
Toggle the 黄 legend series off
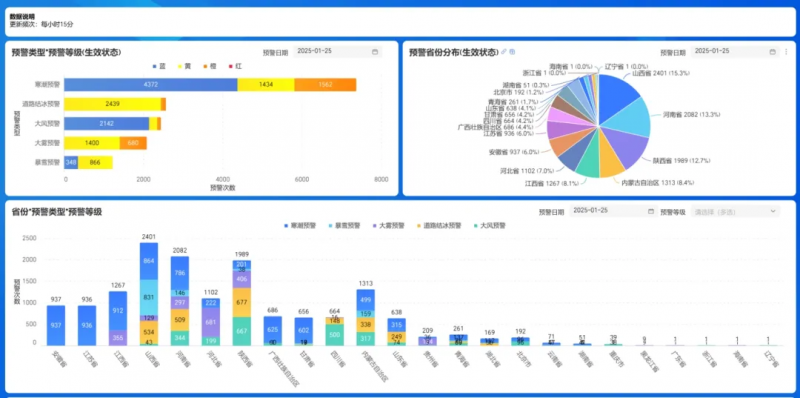[x=184, y=66]
